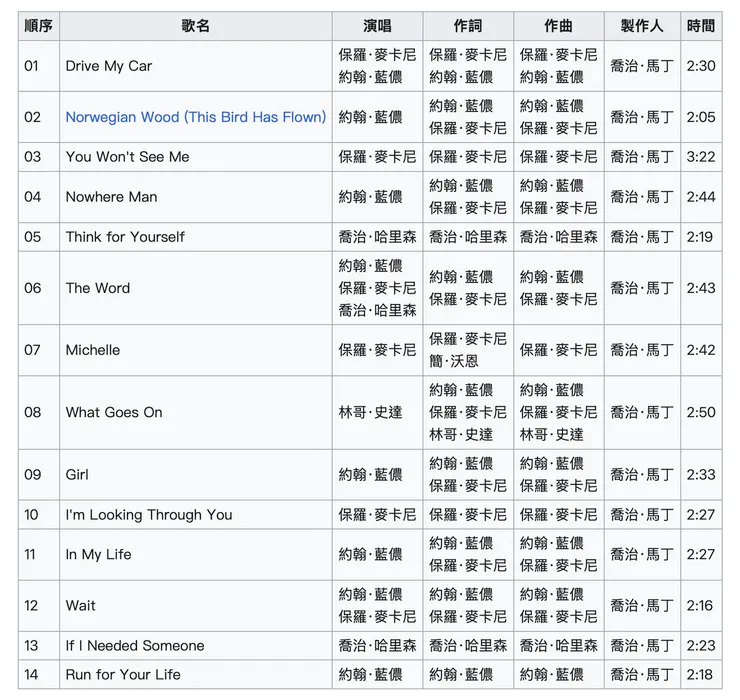
Task: Click 保羅·麥卡尼 performer in You Won't See Me row
Action: tap(377, 157)
